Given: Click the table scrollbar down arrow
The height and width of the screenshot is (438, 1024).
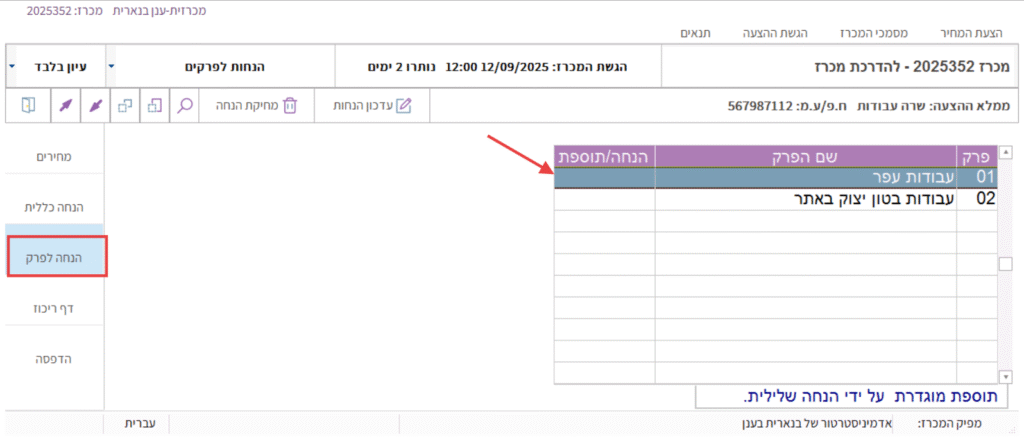Looking at the screenshot, I should [x=1006, y=376].
